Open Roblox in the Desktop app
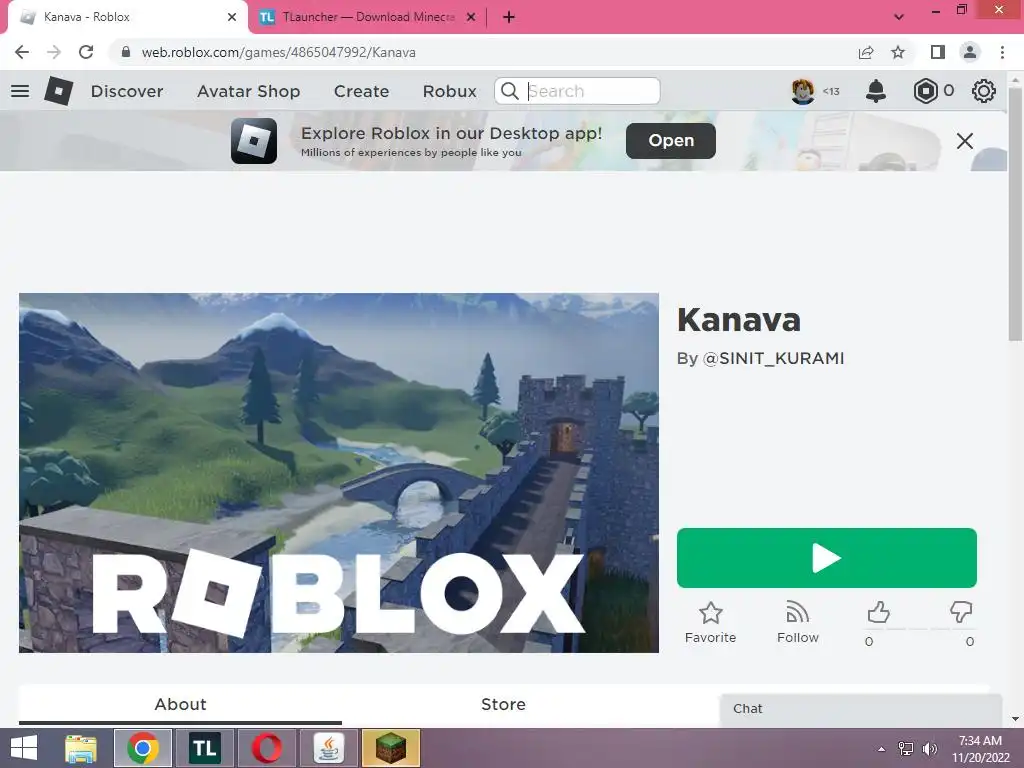1024x768 pixels. pos(671,140)
